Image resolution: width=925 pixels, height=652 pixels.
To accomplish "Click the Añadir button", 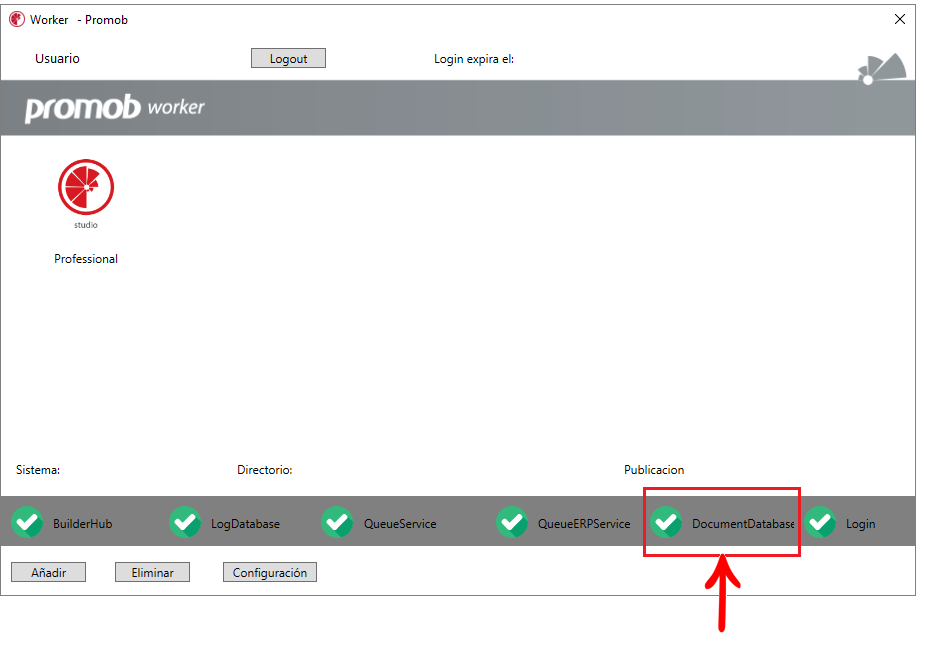I will coord(48,572).
